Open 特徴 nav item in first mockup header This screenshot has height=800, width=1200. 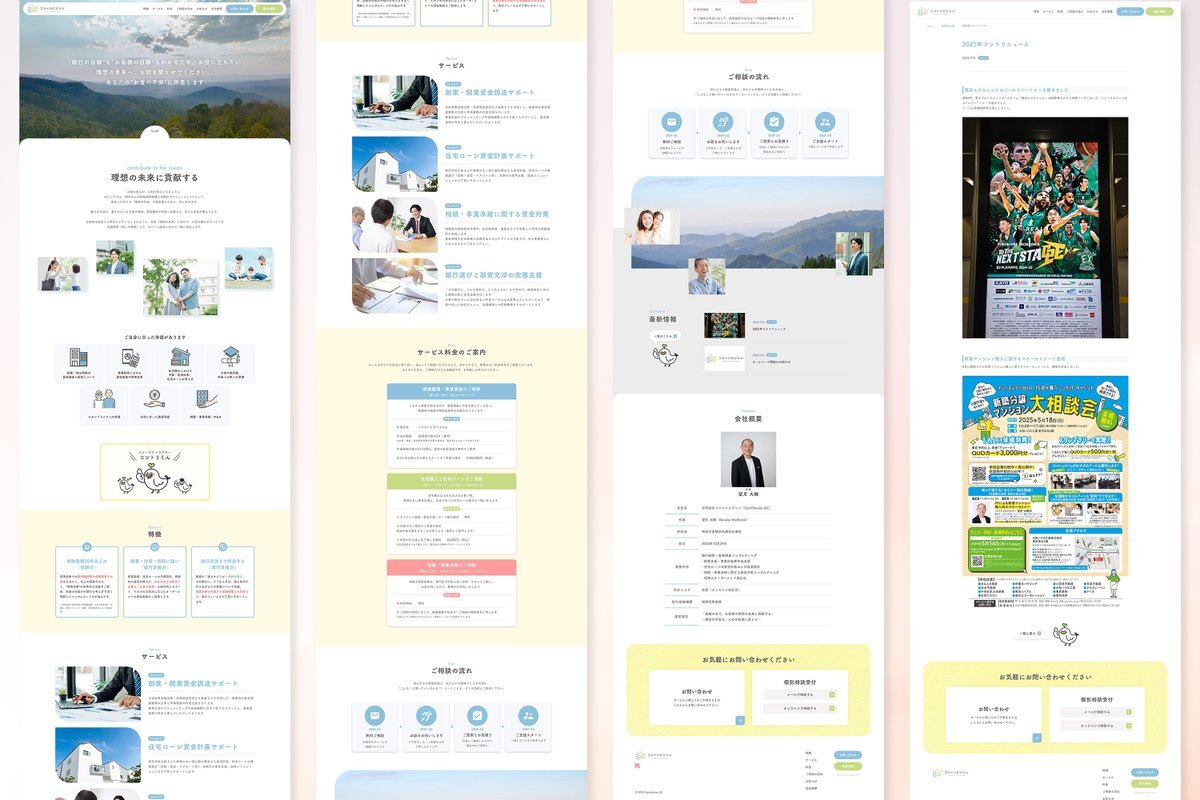pyautogui.click(x=146, y=8)
